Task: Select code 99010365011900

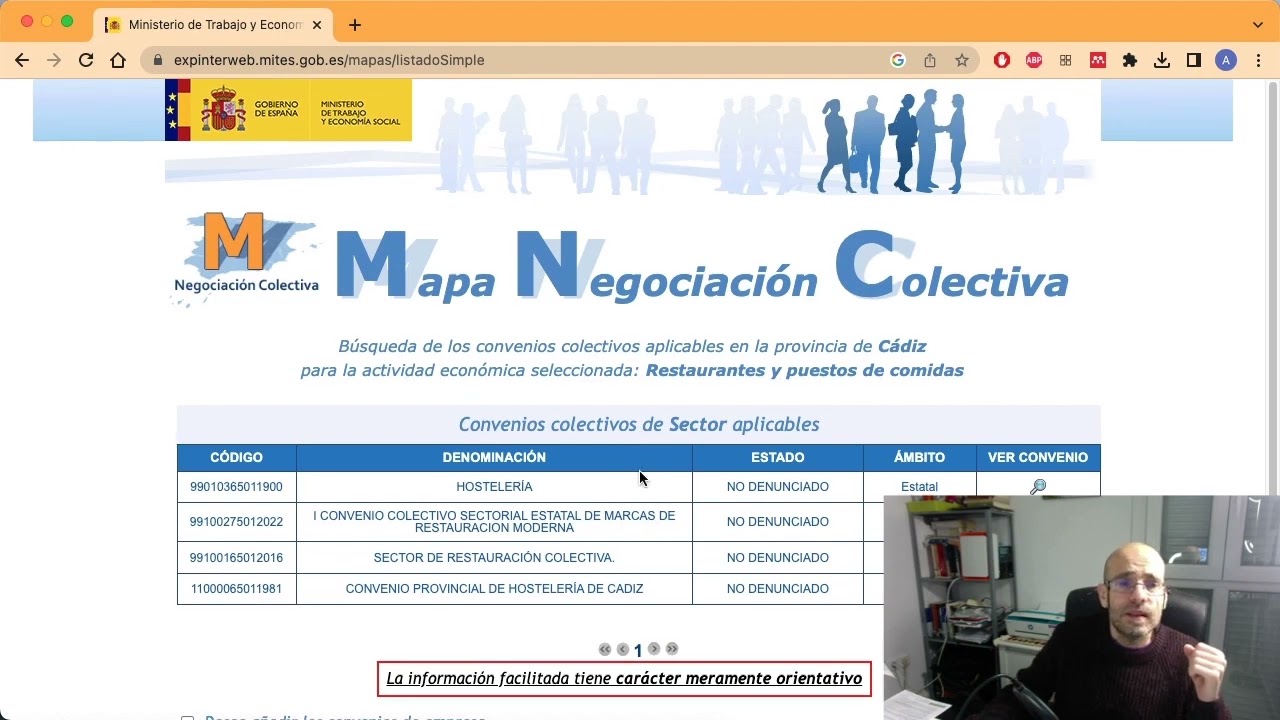Action: point(236,487)
